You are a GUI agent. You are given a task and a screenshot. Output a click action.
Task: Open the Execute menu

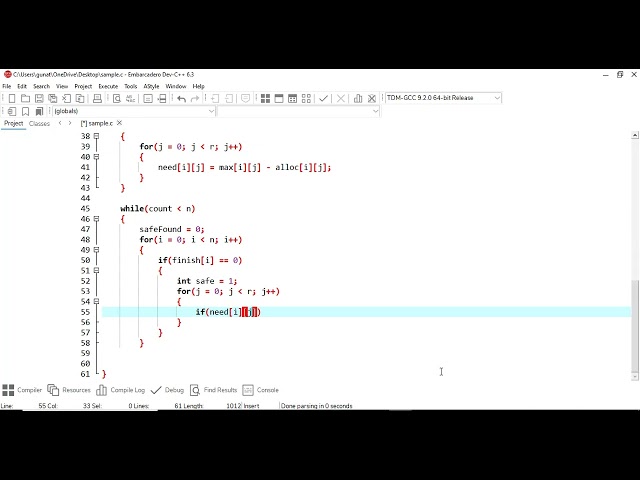point(108,87)
